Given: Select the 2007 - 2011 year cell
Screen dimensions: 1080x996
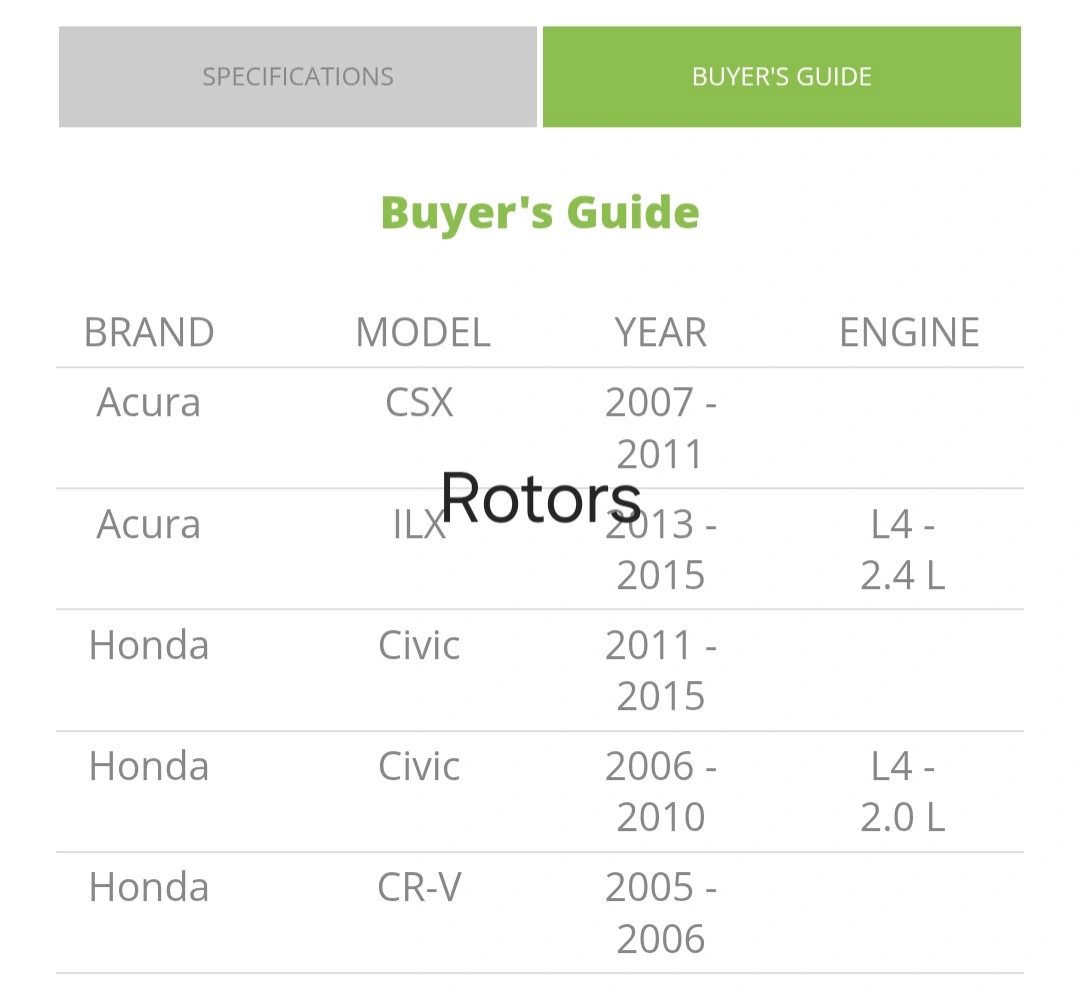Looking at the screenshot, I should click(661, 428).
